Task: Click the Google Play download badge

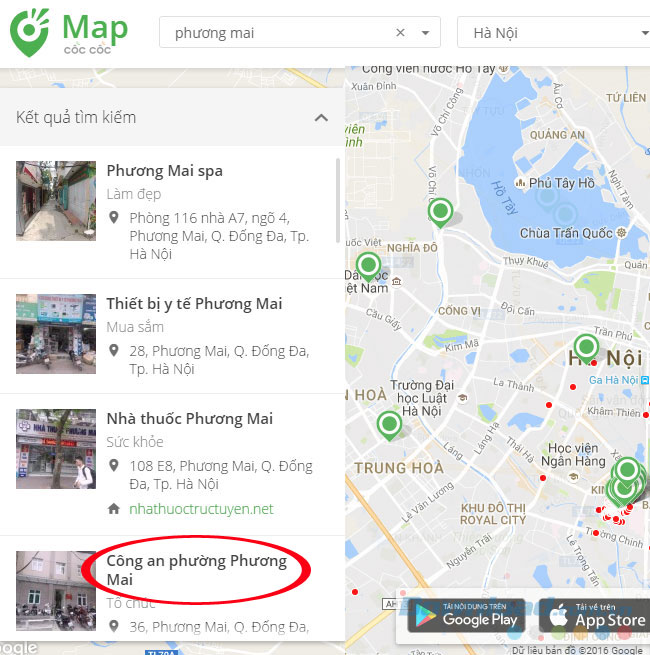Action: point(466,615)
